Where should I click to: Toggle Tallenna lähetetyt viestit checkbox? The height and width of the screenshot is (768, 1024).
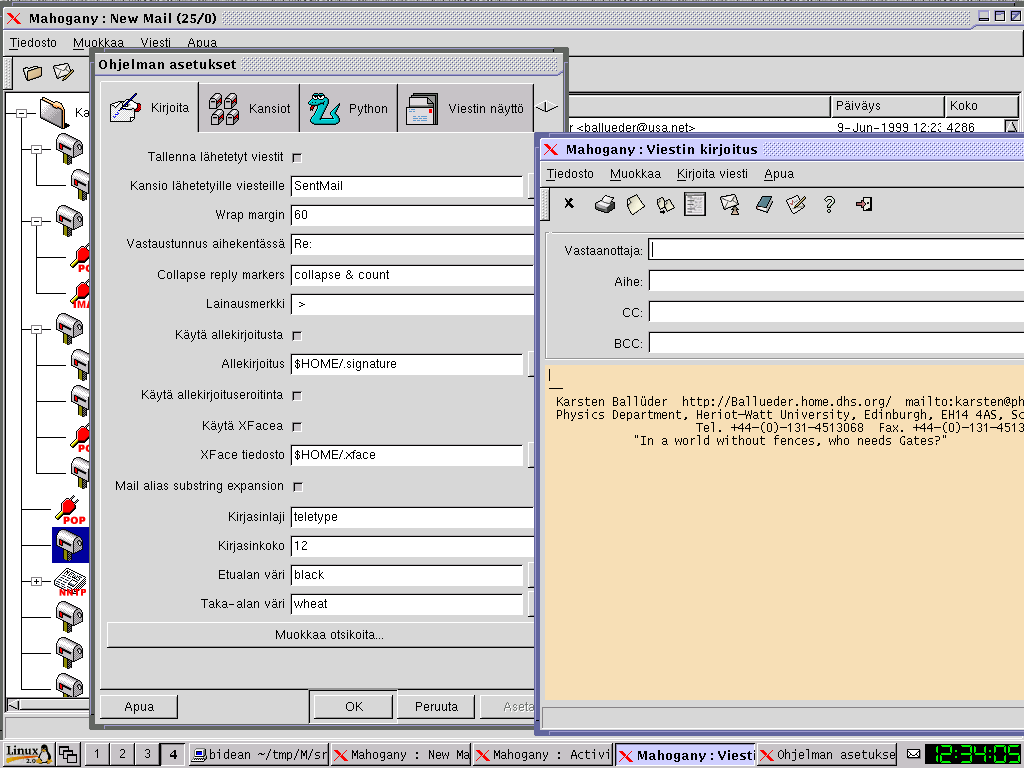point(297,157)
